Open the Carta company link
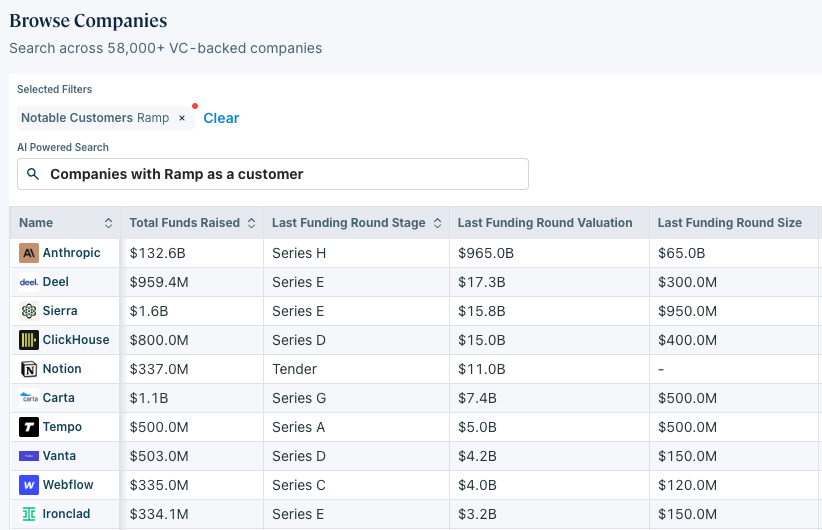Screen dimensions: 822x530 pyautogui.click(x=58, y=398)
